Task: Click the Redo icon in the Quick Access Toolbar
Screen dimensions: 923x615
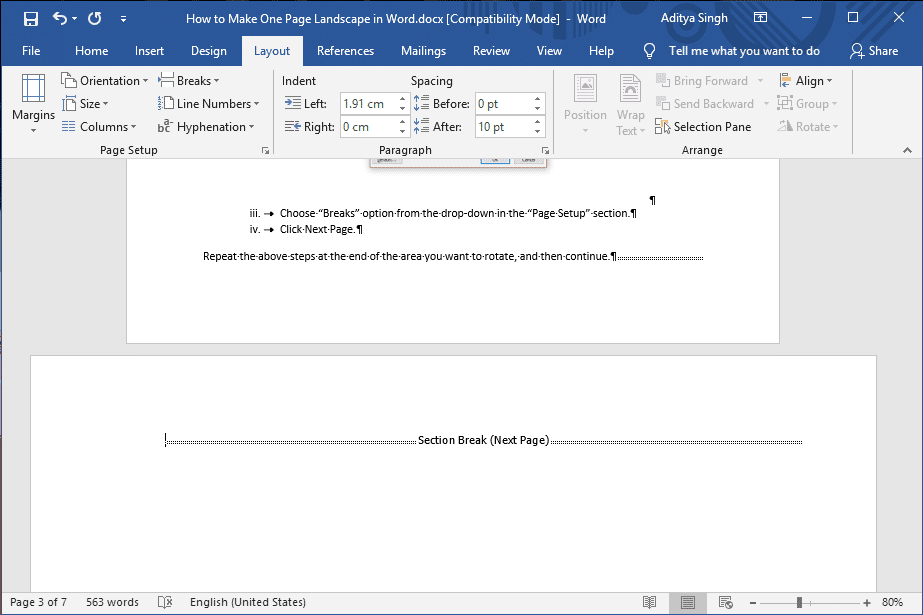Action: tap(94, 19)
